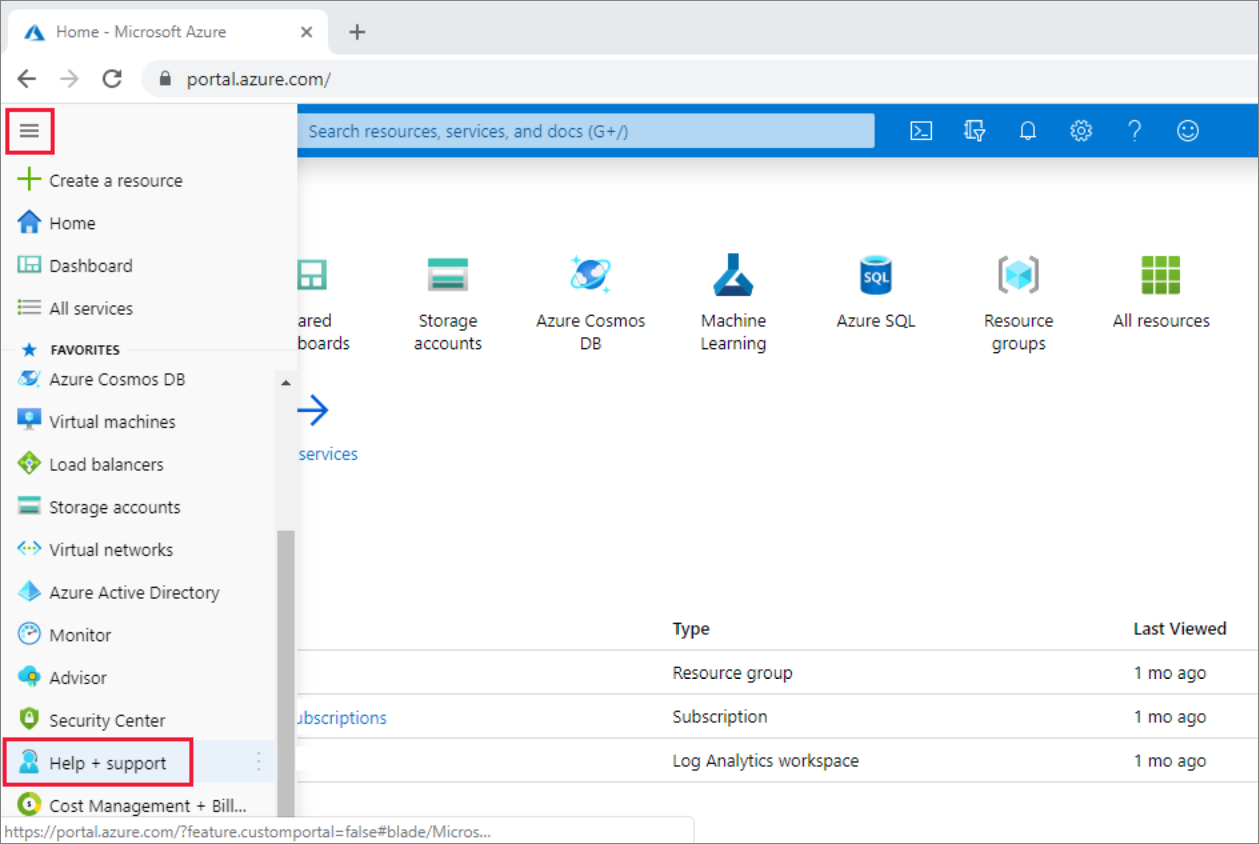Viewport: 1259px width, 844px height.
Task: Collapse the portal hamburger menu
Action: (31, 130)
